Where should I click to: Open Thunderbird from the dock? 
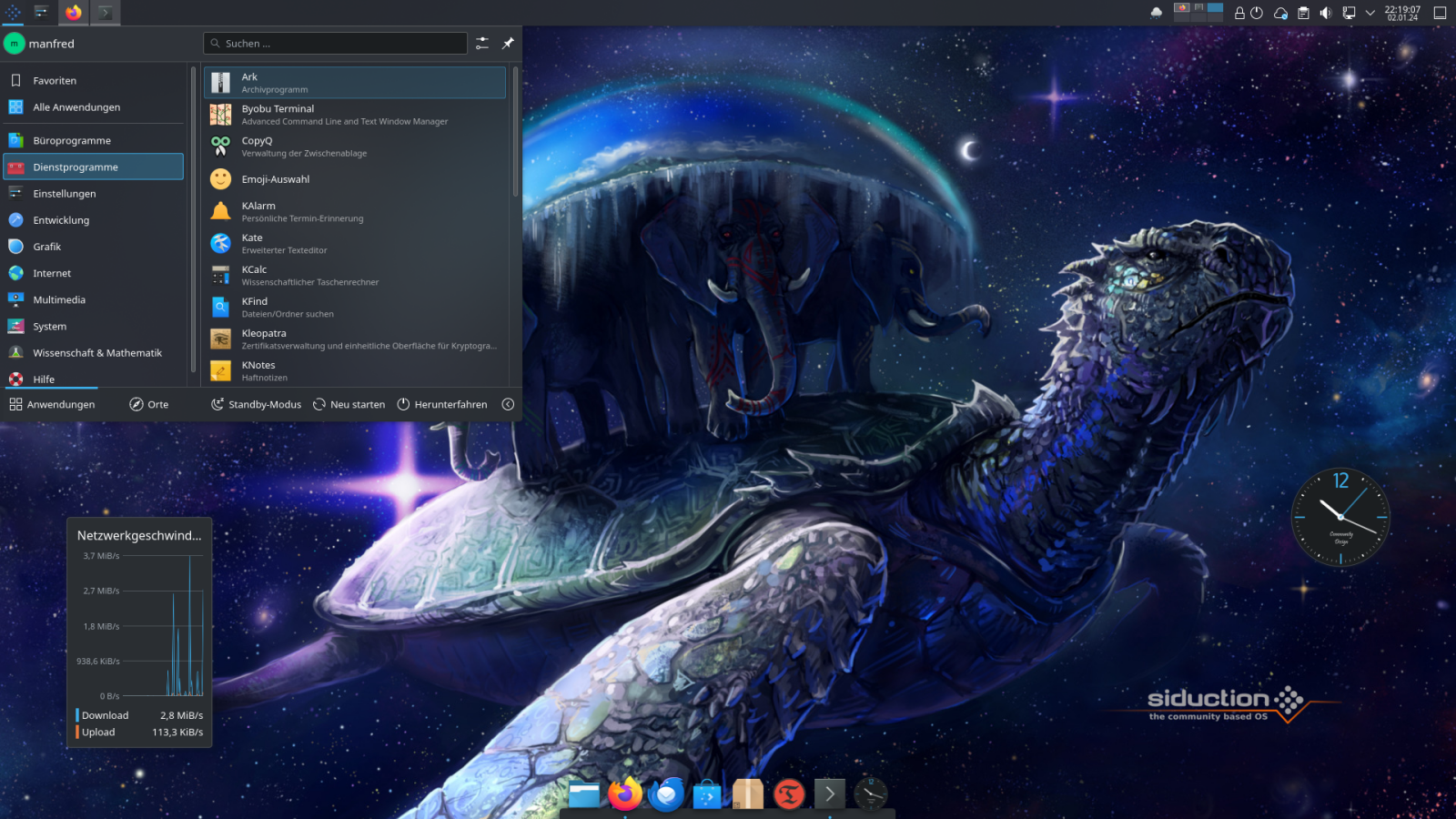(x=666, y=794)
